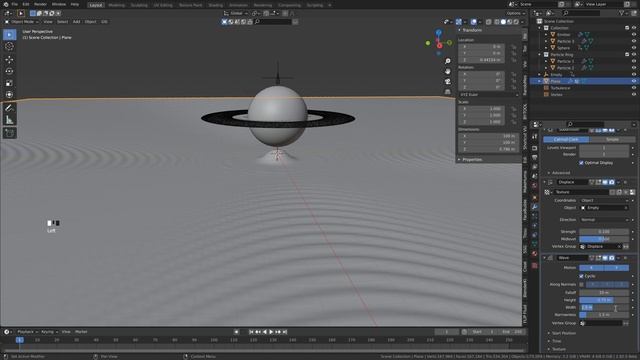The width and height of the screenshot is (640, 360).
Task: Select the Annotate tool
Action: (9, 108)
